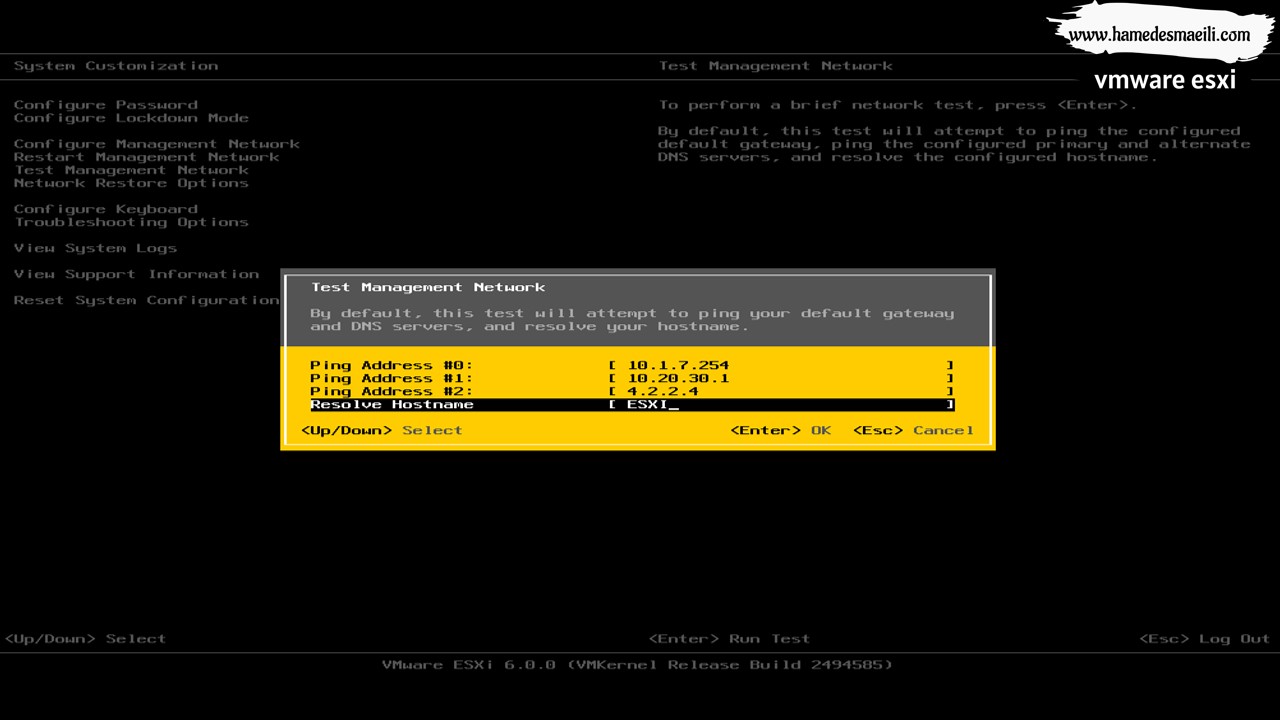Screen dimensions: 1280x720
Task: Click the Ping Address #0 field
Action: pyautogui.click(x=781, y=365)
